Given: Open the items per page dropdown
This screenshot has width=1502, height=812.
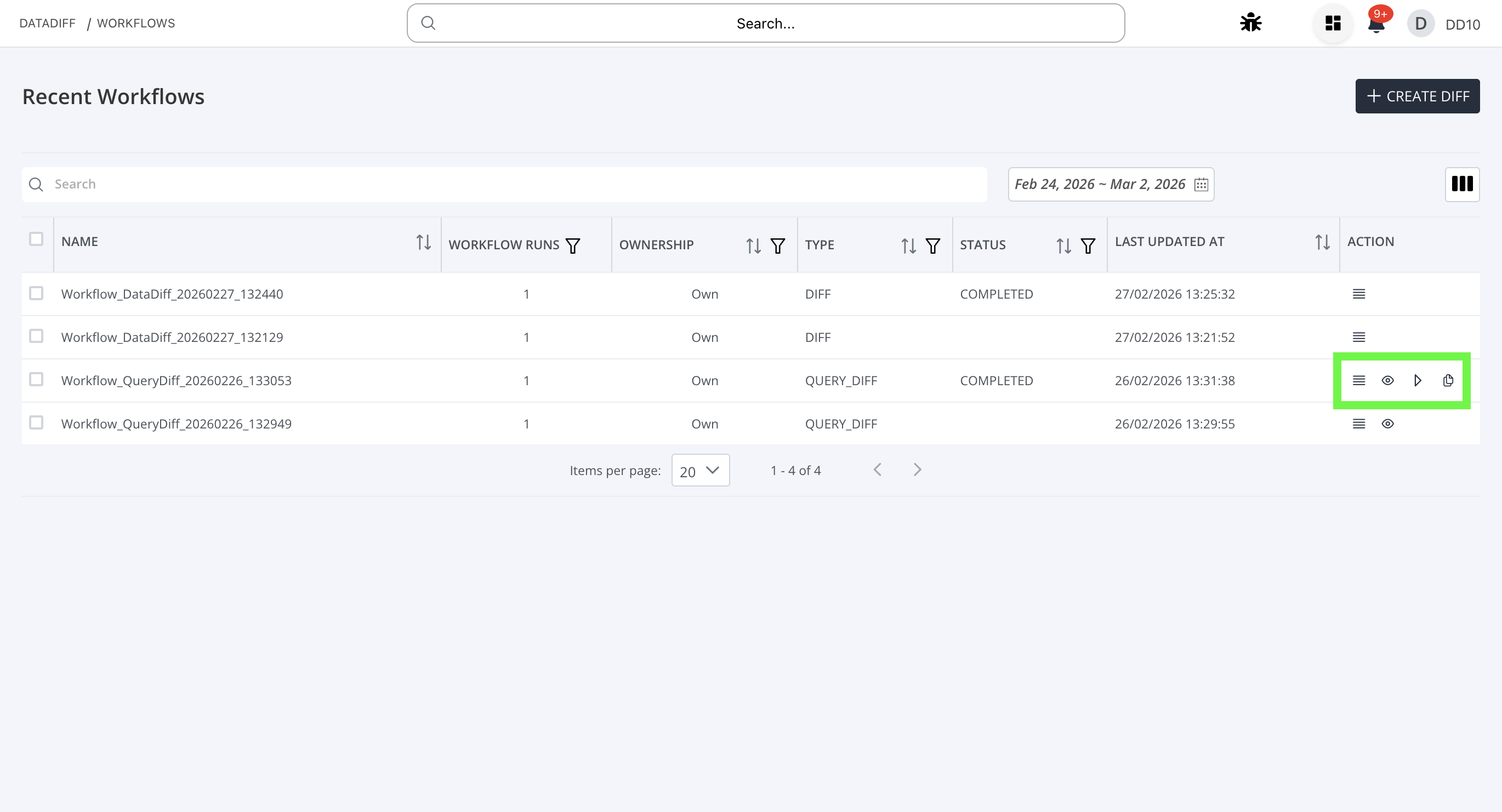Looking at the screenshot, I should coord(699,470).
